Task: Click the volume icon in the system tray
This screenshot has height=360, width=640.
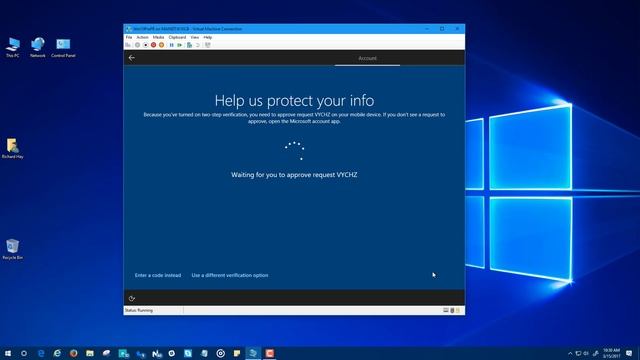Action: click(586, 353)
